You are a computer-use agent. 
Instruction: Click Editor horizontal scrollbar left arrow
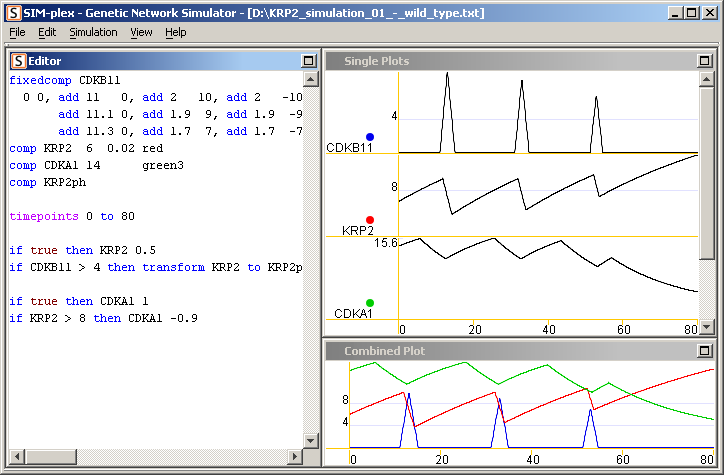click(x=14, y=457)
